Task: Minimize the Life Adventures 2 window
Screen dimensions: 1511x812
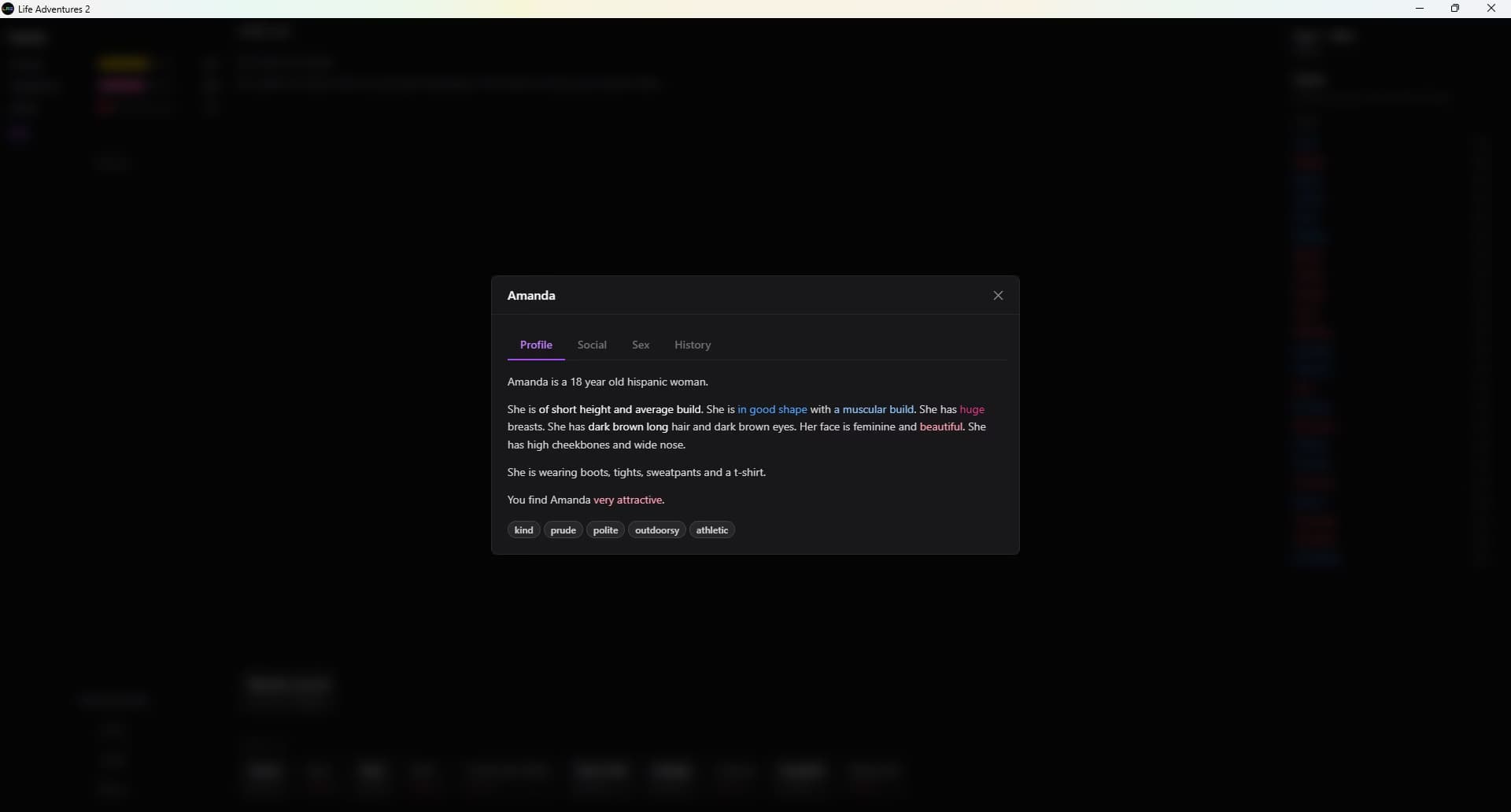Action: pyautogui.click(x=1420, y=9)
